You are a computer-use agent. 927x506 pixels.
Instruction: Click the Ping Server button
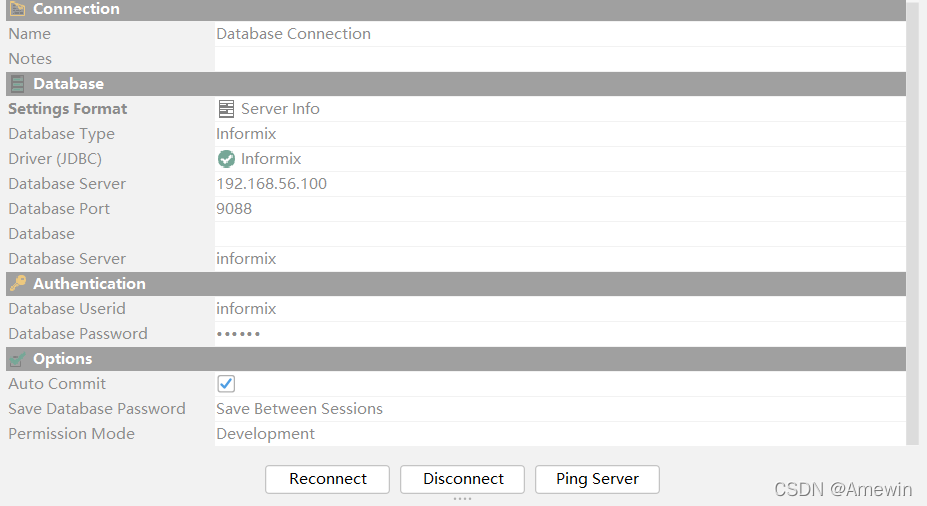(x=597, y=479)
